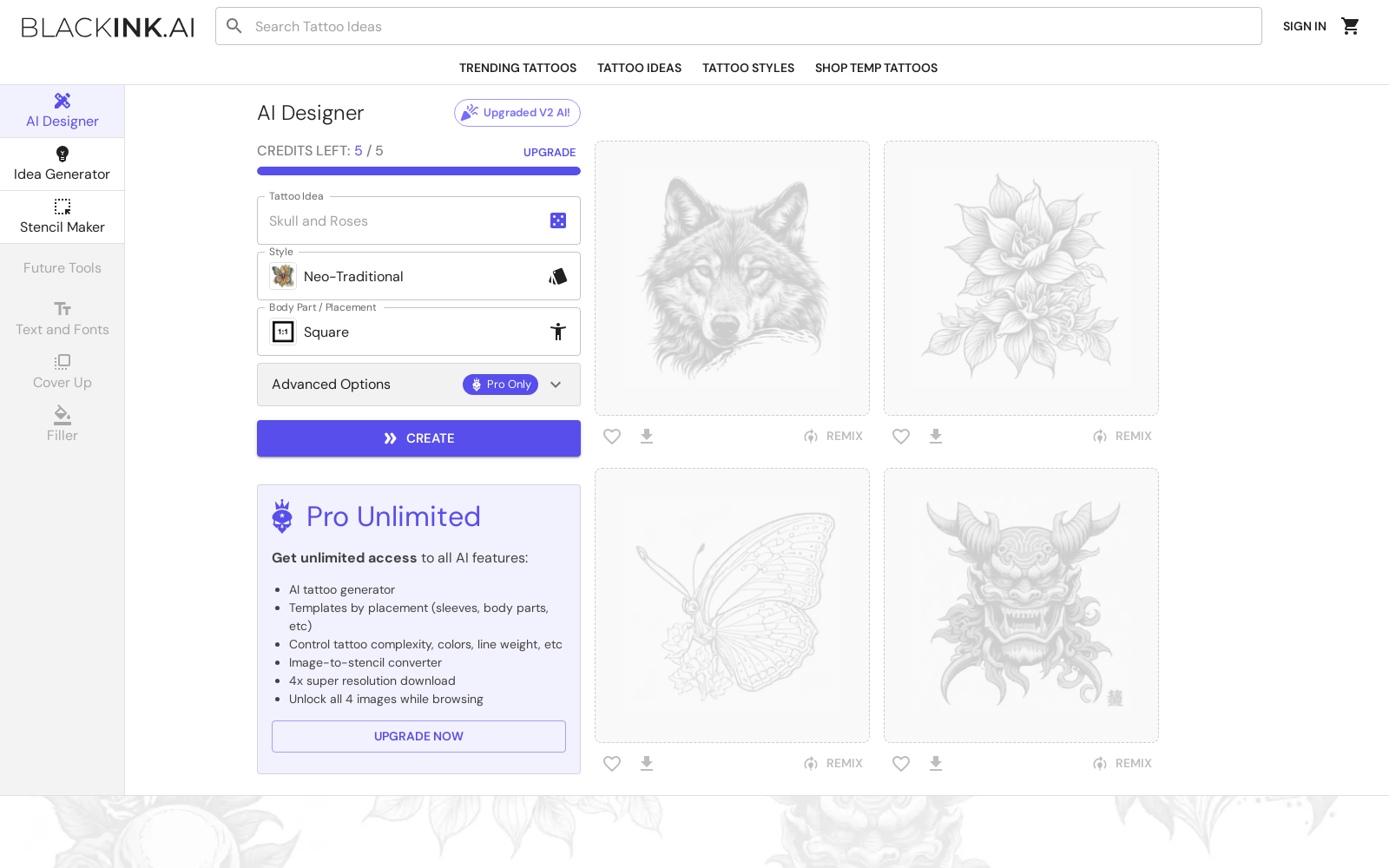Open the flower tattoo thumbnail
This screenshot has width=1389, height=868.
click(x=1021, y=278)
